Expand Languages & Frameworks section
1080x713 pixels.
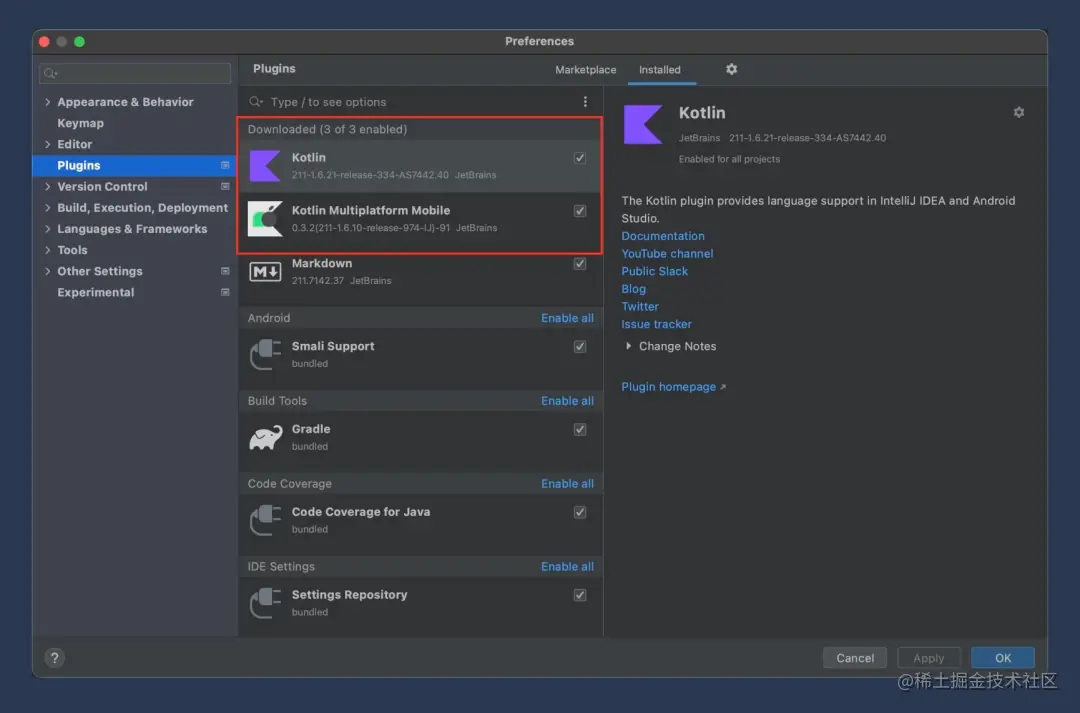point(48,229)
